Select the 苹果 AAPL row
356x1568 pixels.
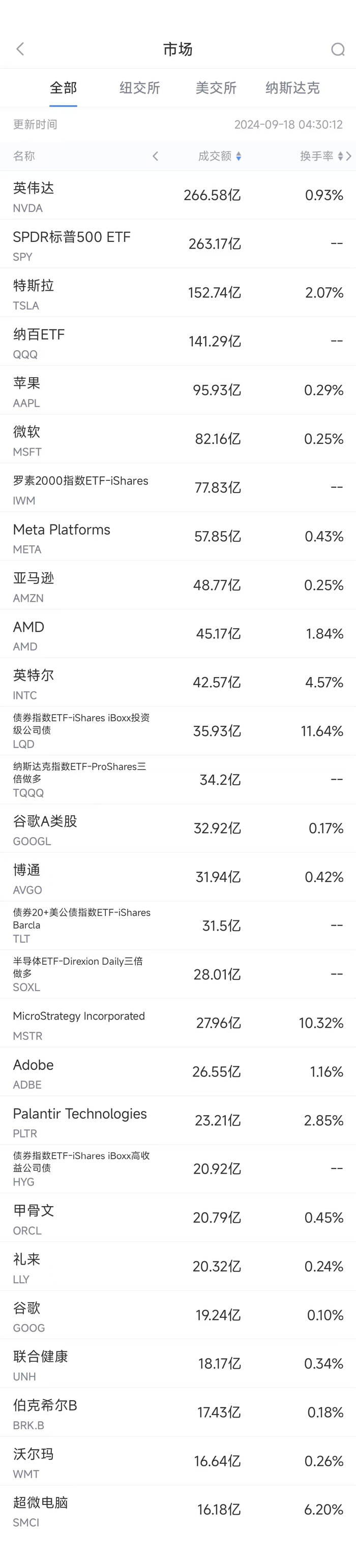177,390
